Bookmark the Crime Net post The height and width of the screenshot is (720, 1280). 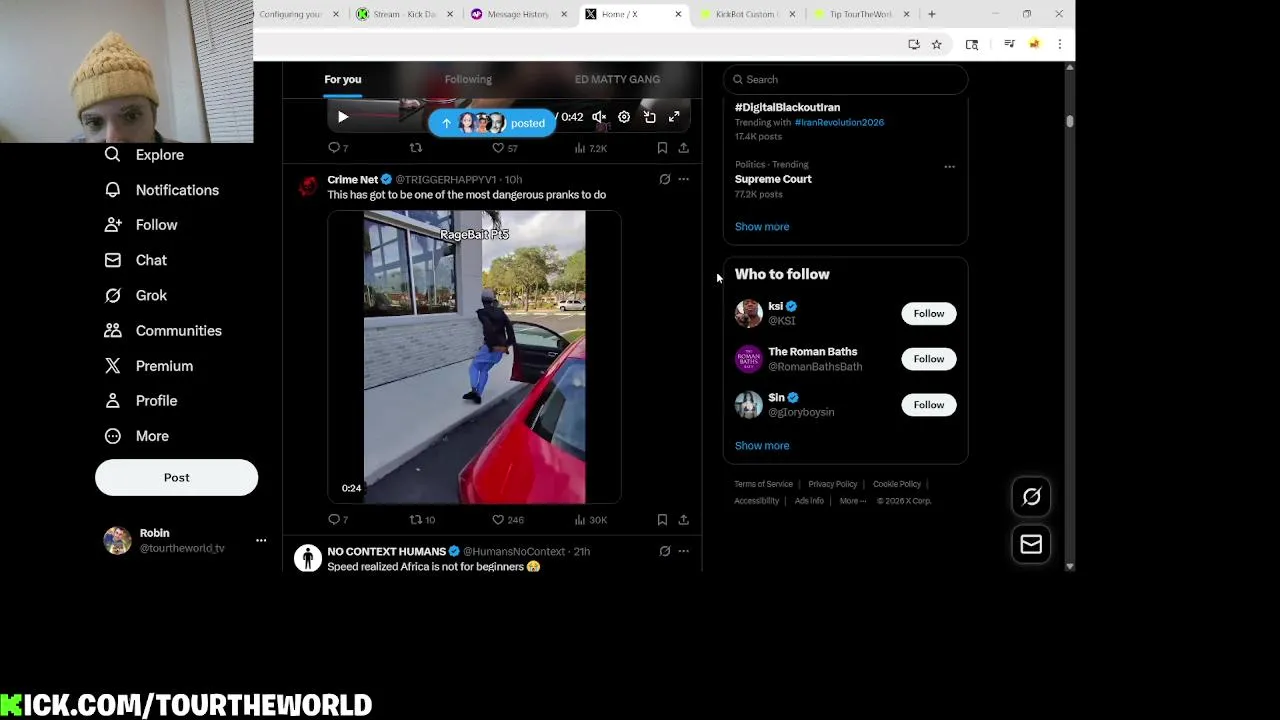click(662, 520)
